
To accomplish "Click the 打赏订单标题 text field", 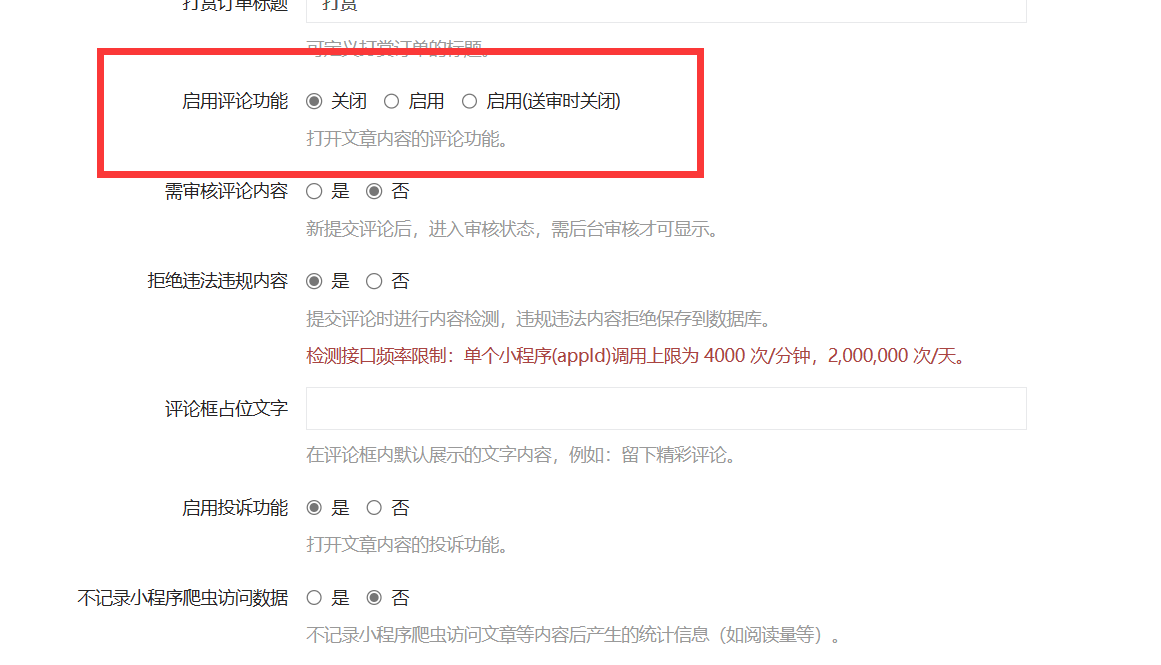I will point(666,9).
